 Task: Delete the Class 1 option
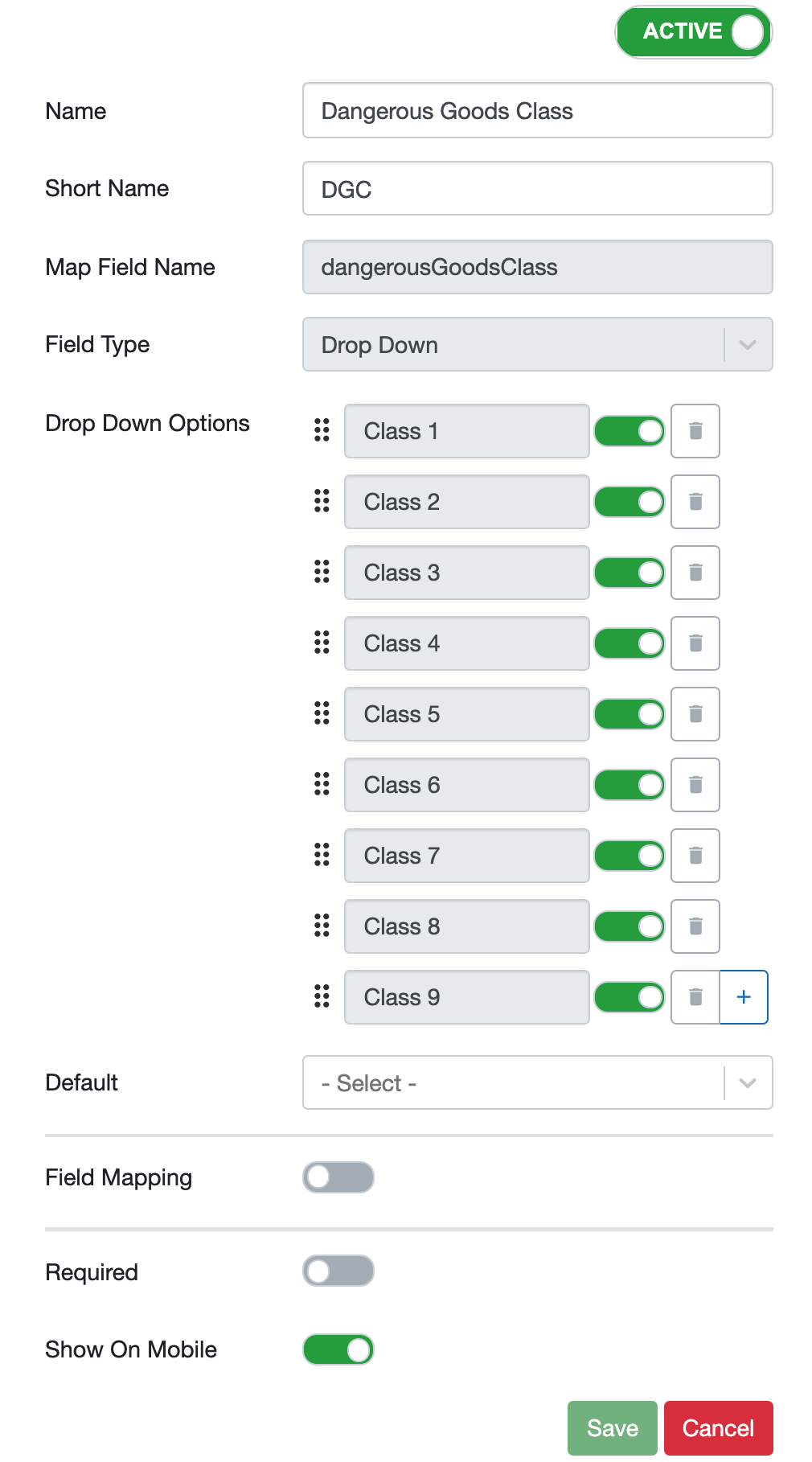click(695, 431)
